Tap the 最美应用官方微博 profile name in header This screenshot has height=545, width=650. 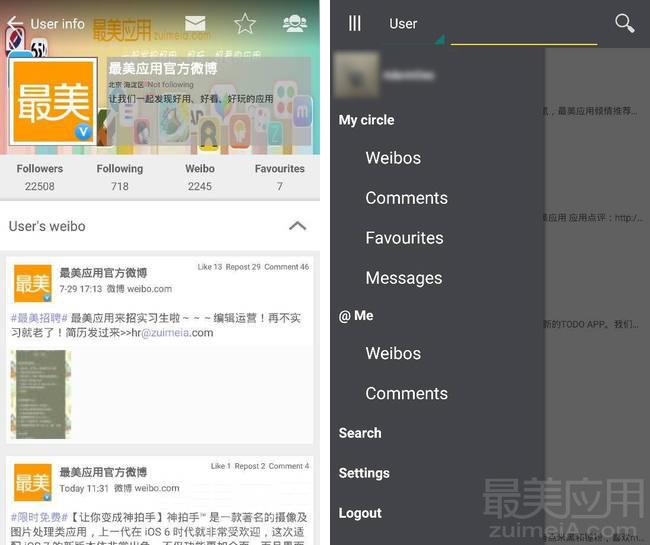pyautogui.click(x=162, y=68)
